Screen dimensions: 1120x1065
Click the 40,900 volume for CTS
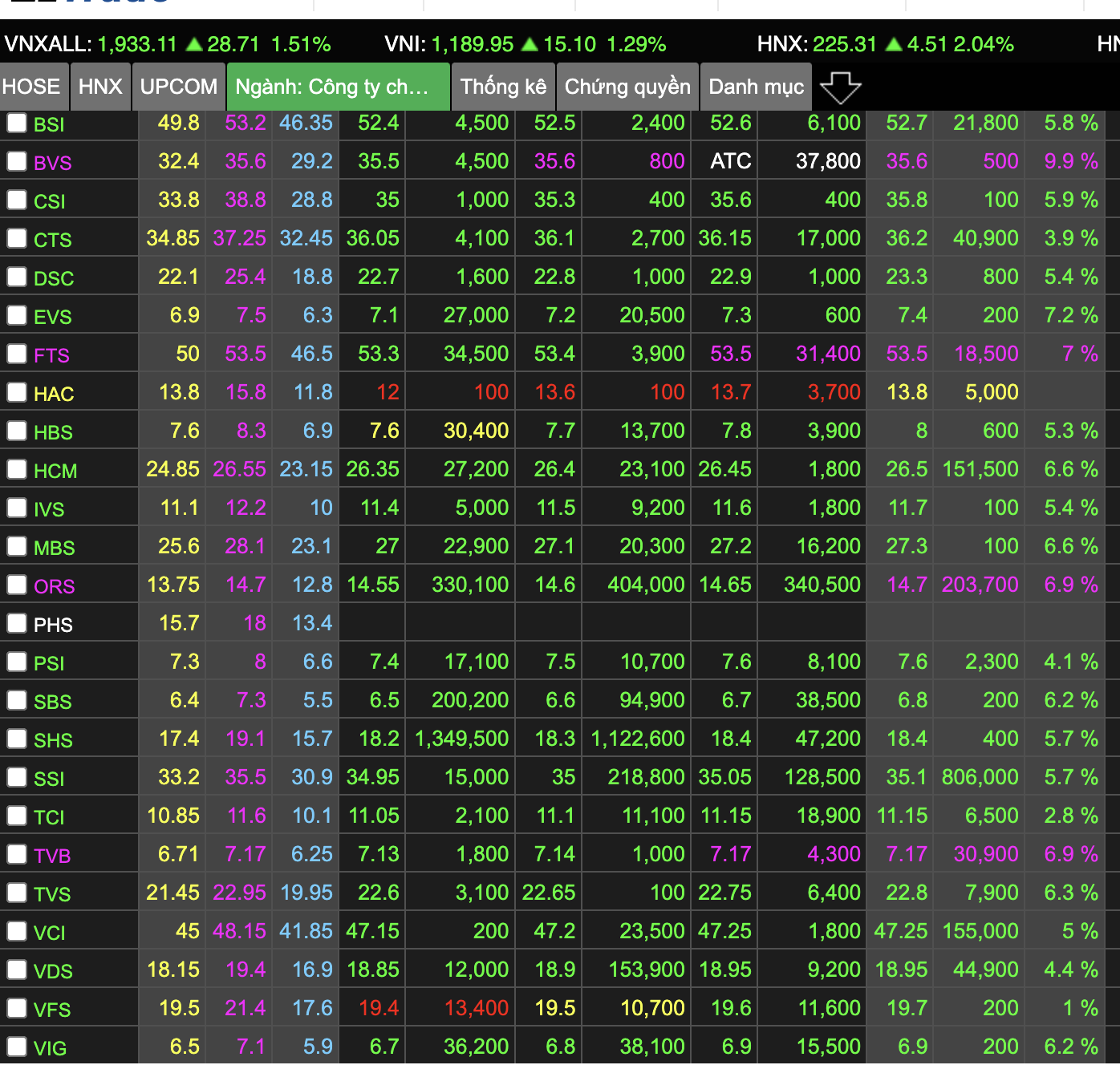click(x=986, y=238)
